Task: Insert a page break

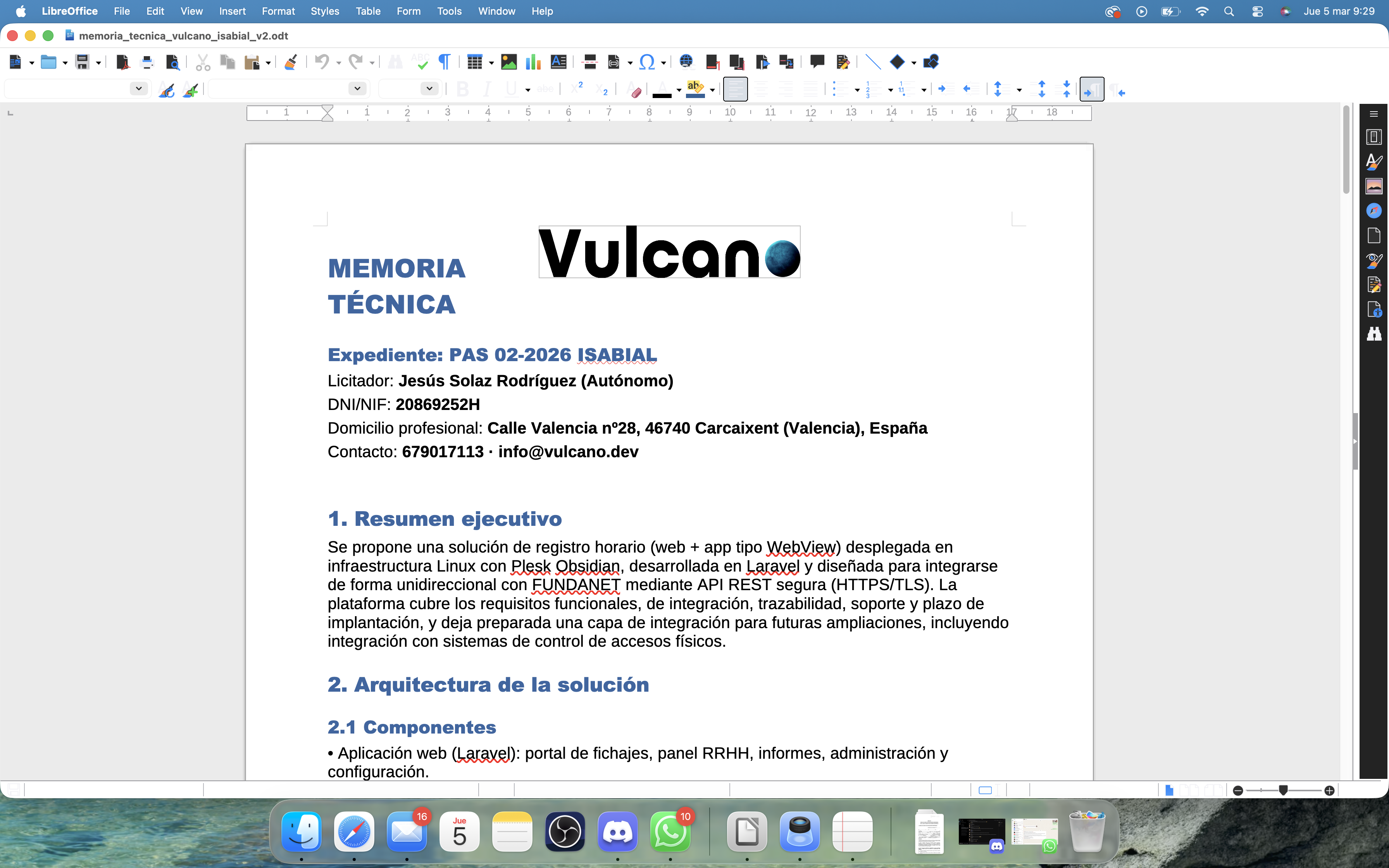Action: [589, 62]
